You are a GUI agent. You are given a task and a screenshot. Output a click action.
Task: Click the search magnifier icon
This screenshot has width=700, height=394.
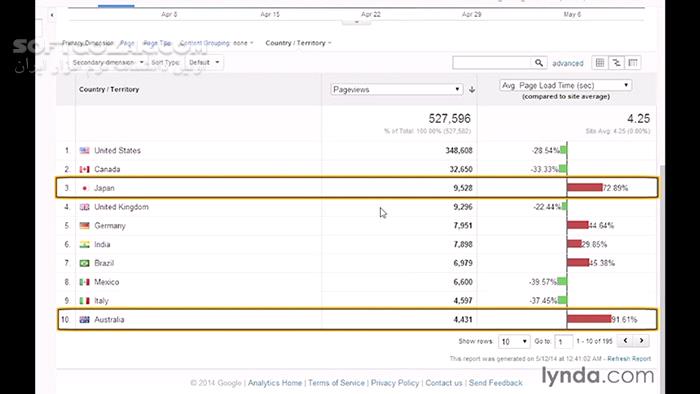539,63
